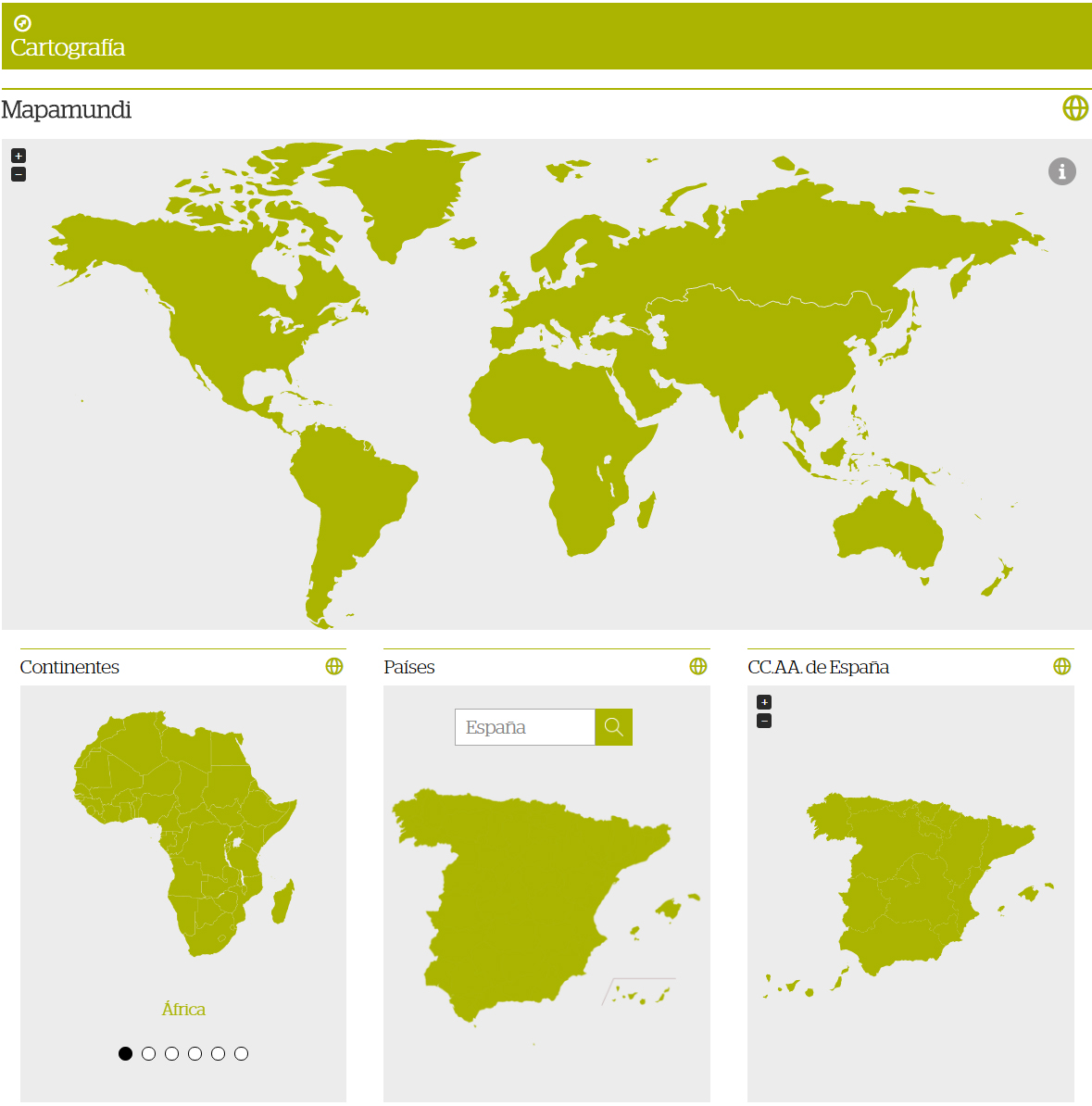Open the CC.AA. de España globe icon
This screenshot has height=1106, width=1092.
click(x=1062, y=667)
